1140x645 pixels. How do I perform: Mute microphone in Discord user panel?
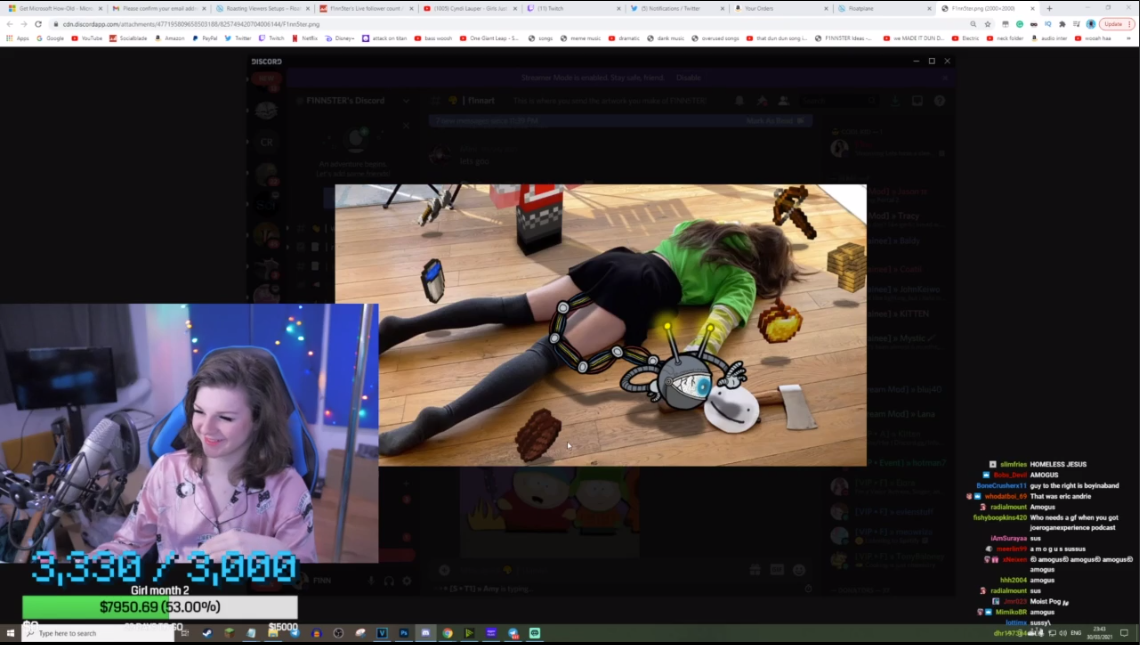click(x=372, y=581)
